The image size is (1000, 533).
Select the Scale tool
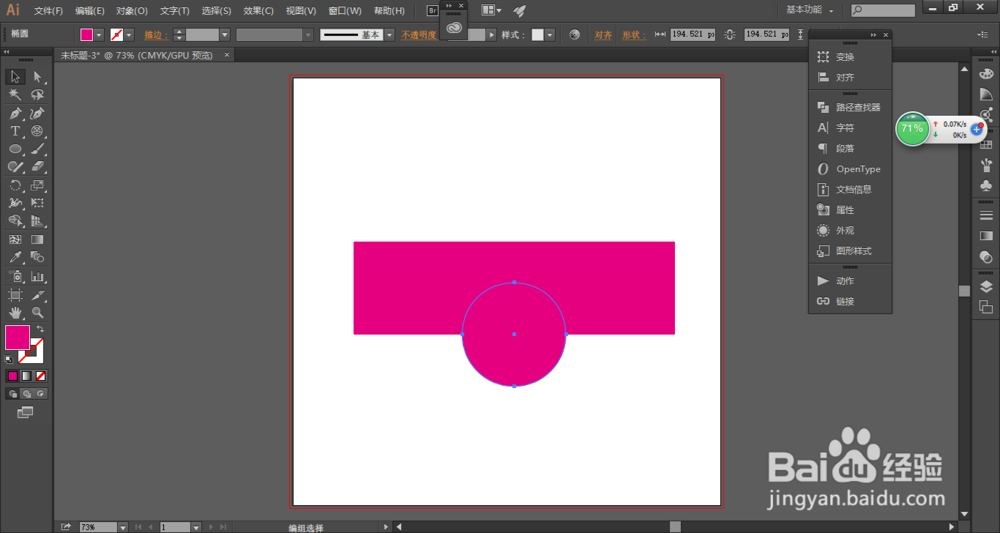coord(38,186)
